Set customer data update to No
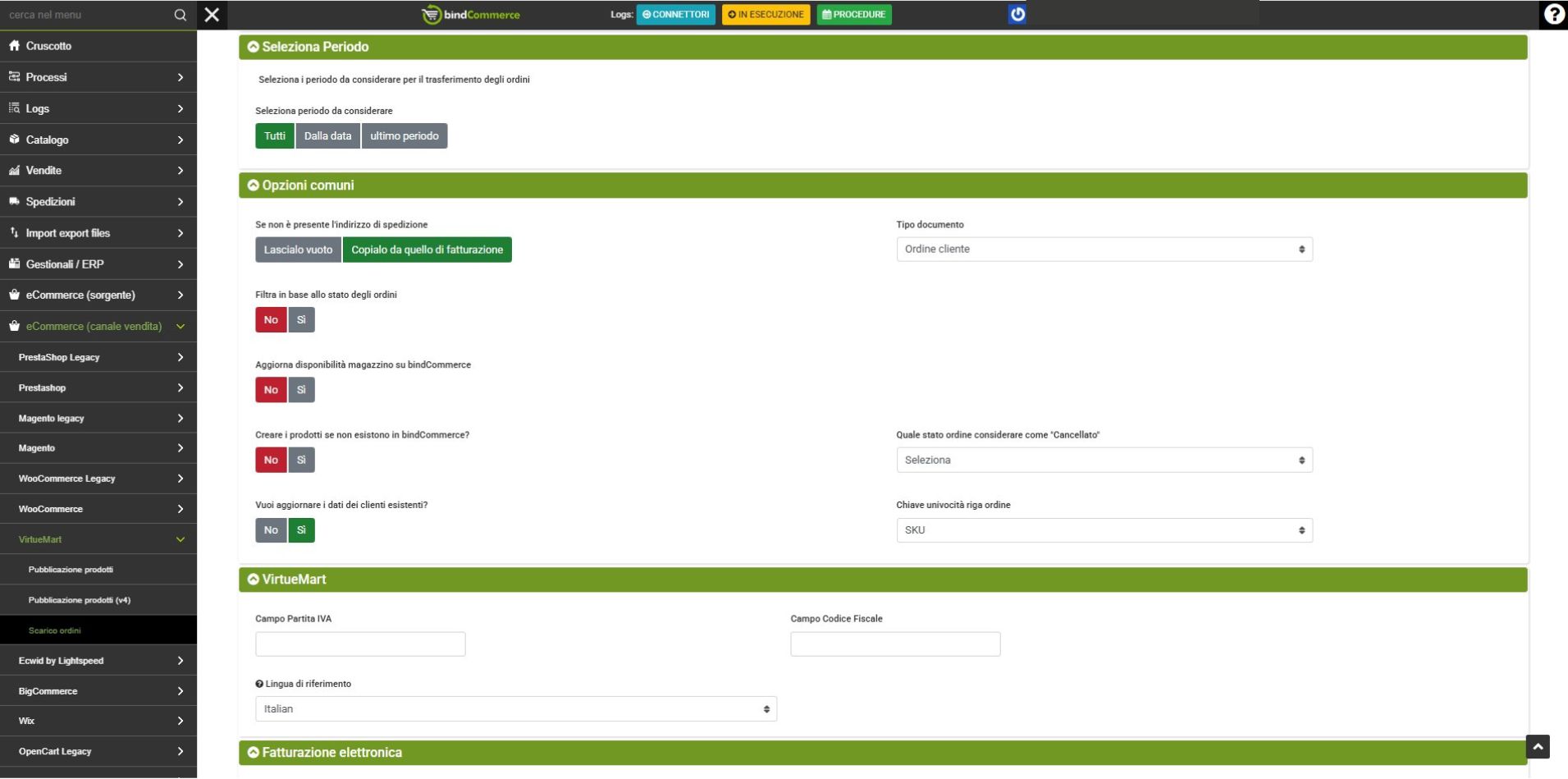Screen dimensions: 1568x779 point(271,530)
